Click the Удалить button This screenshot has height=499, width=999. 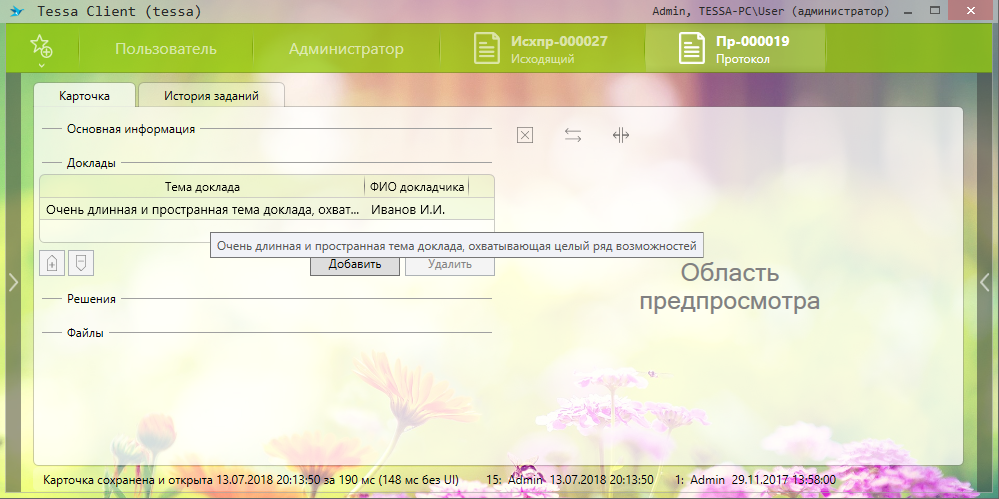click(450, 264)
